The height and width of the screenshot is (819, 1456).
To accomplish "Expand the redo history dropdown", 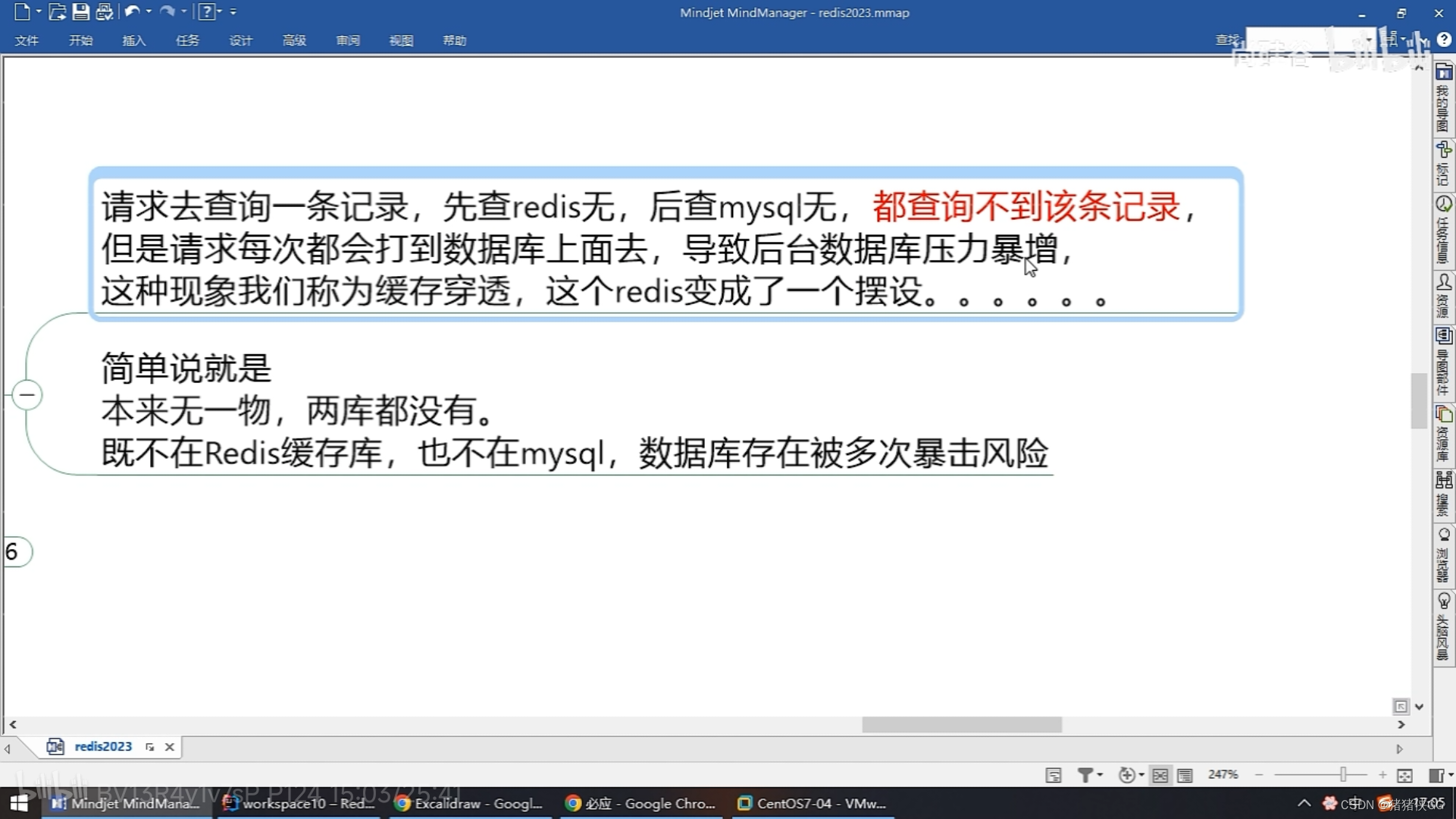I will pos(184,11).
